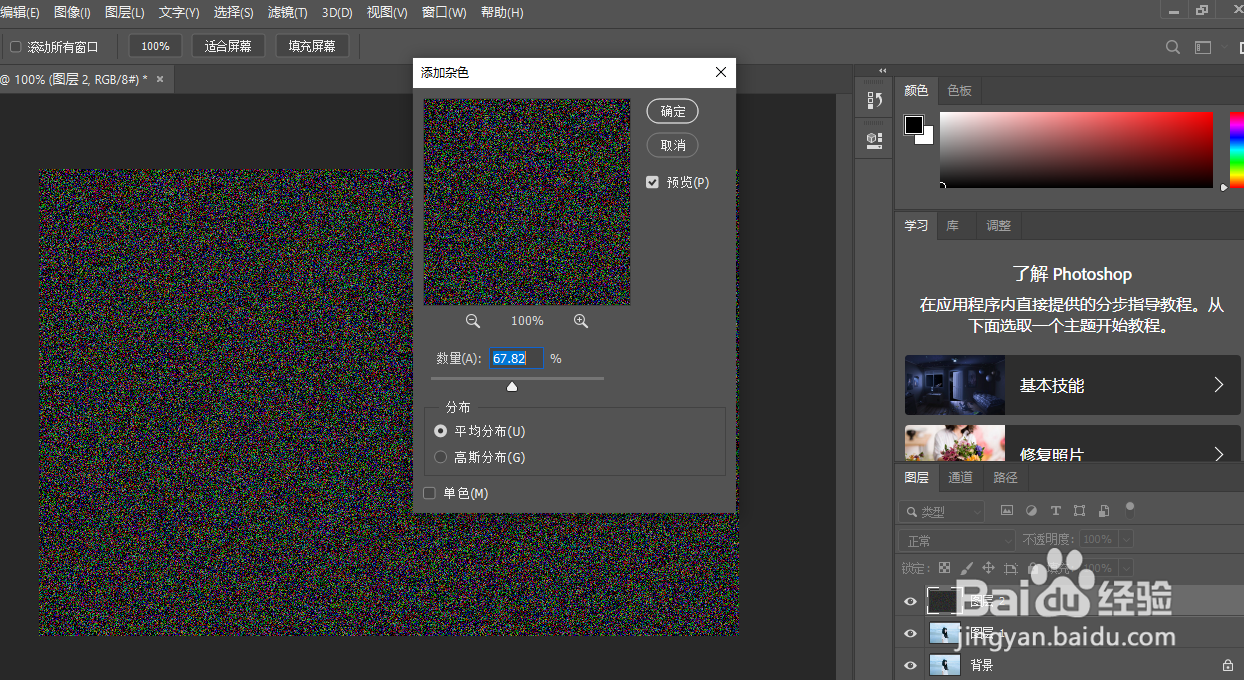Close the 添加杂色 dialog with X
The image size is (1244, 680).
(x=721, y=73)
